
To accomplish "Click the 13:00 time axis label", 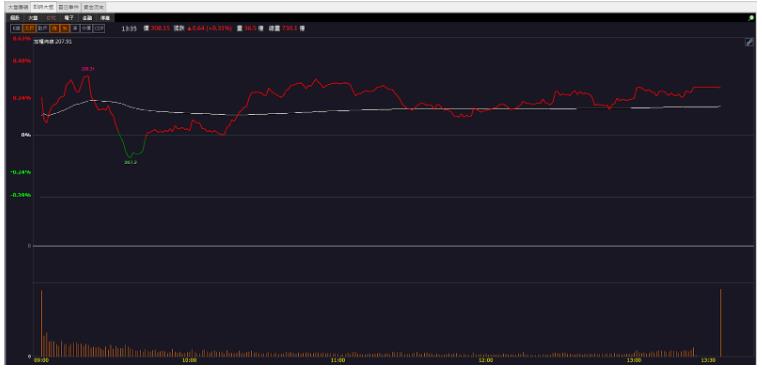I will pyautogui.click(x=633, y=360).
